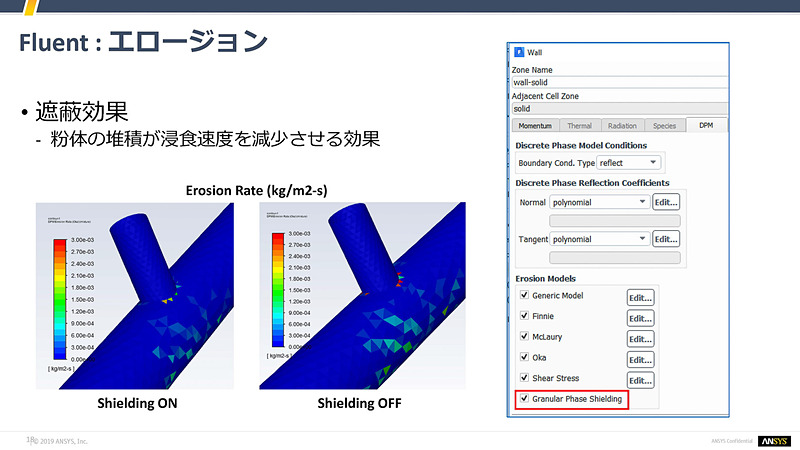Image resolution: width=800 pixels, height=450 pixels.
Task: Click the ANSYS logo in footer
Action: [x=774, y=441]
